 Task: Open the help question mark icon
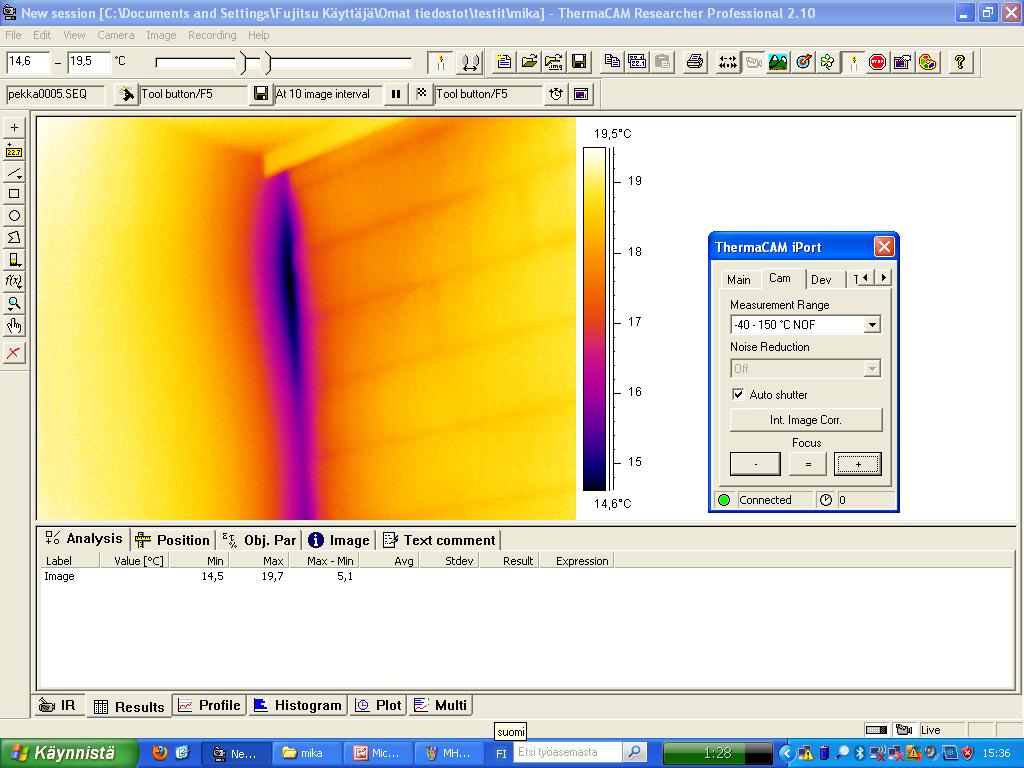tap(960, 62)
